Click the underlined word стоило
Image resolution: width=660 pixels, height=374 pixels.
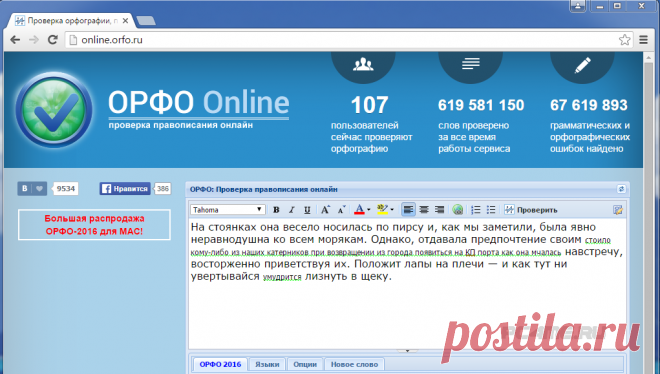(598, 240)
